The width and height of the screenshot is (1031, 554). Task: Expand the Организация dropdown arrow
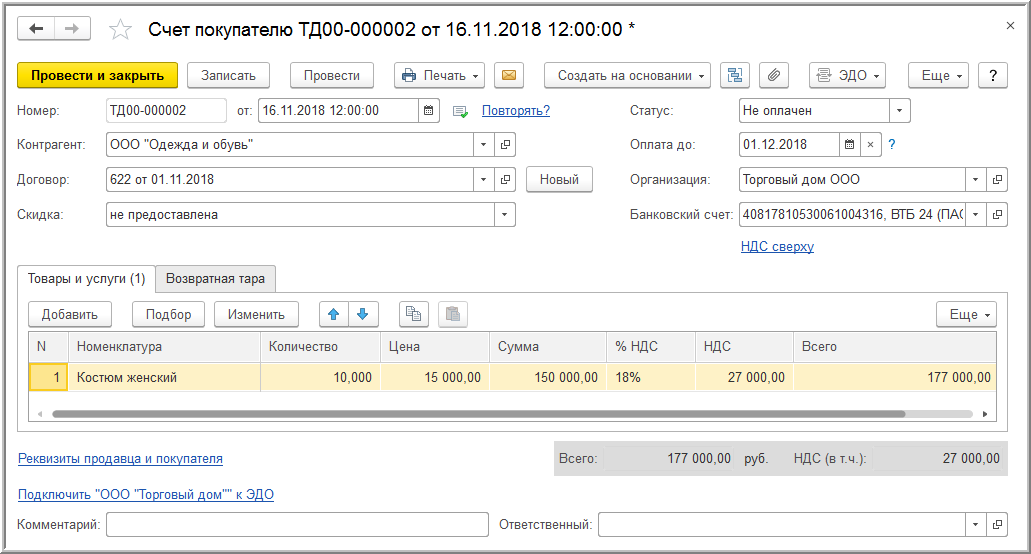976,179
